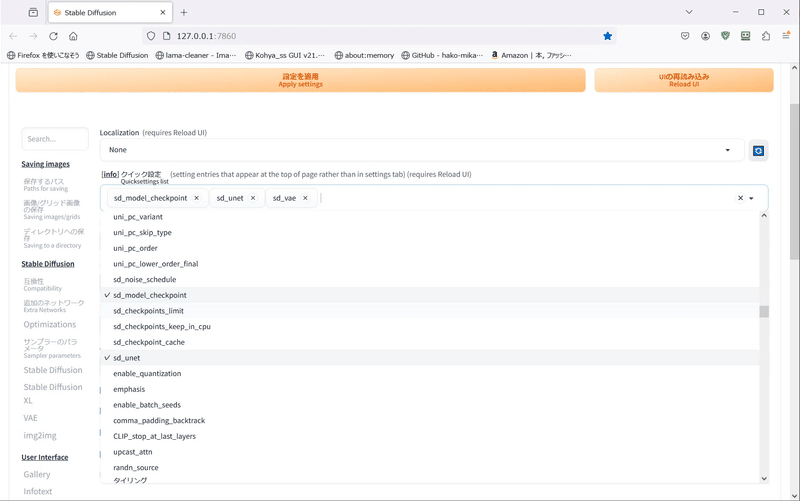
Task: Collapse the Quicksettings dropdown arrow
Action: pyautogui.click(x=752, y=198)
